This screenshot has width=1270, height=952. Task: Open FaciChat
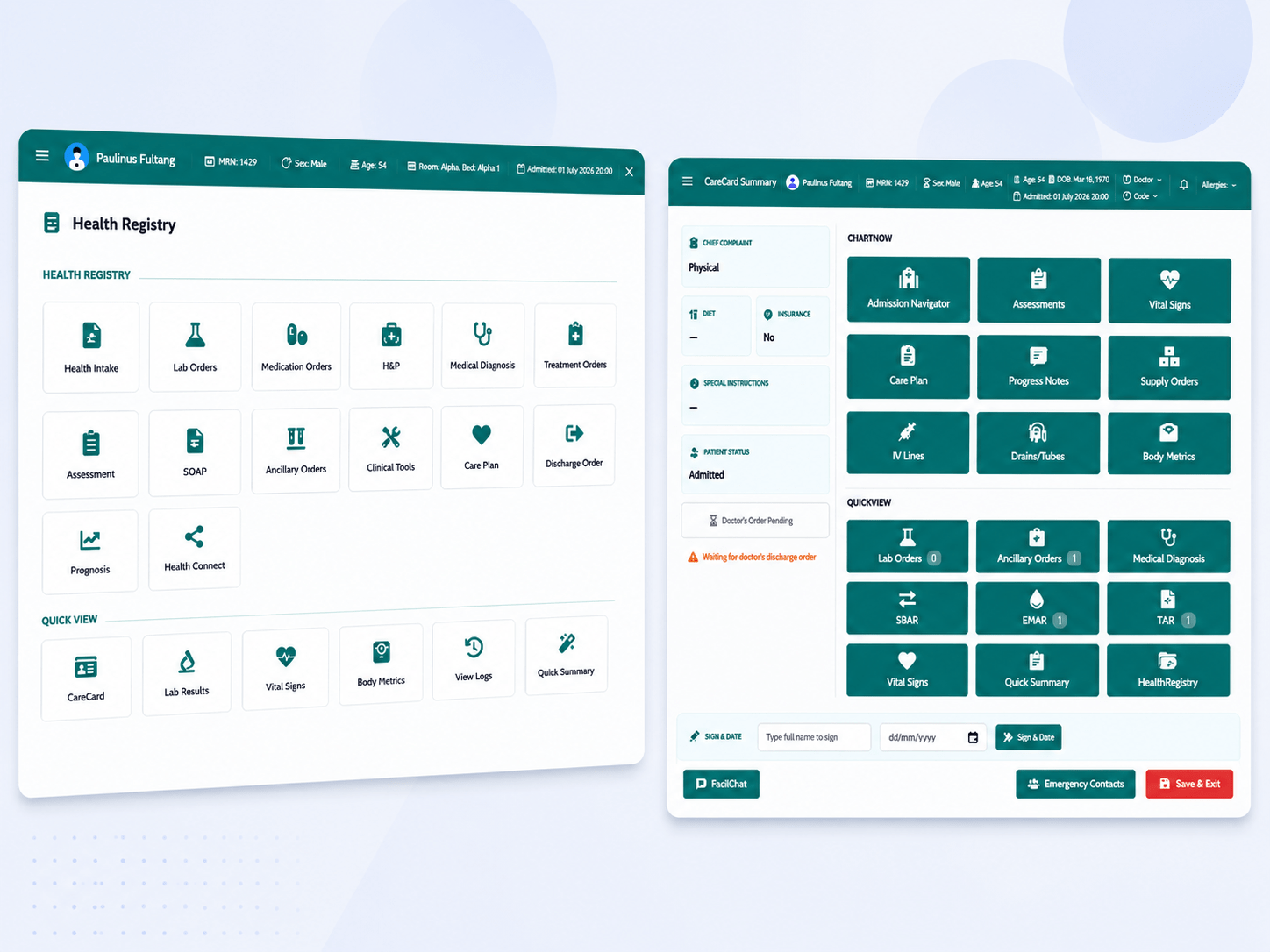[x=721, y=784]
